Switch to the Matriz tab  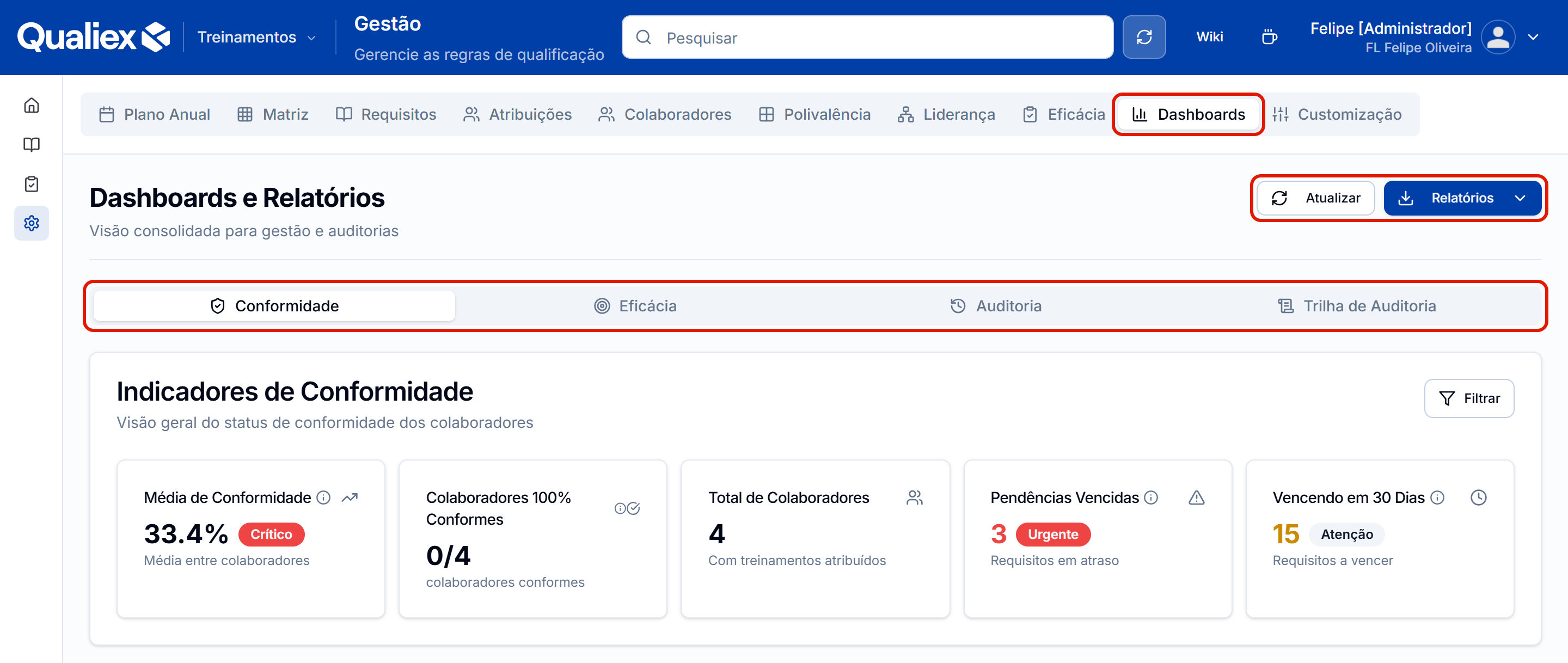(x=273, y=114)
